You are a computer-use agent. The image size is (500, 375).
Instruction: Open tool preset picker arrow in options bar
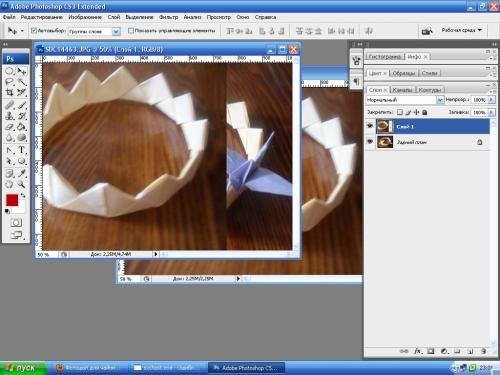click(x=22, y=31)
